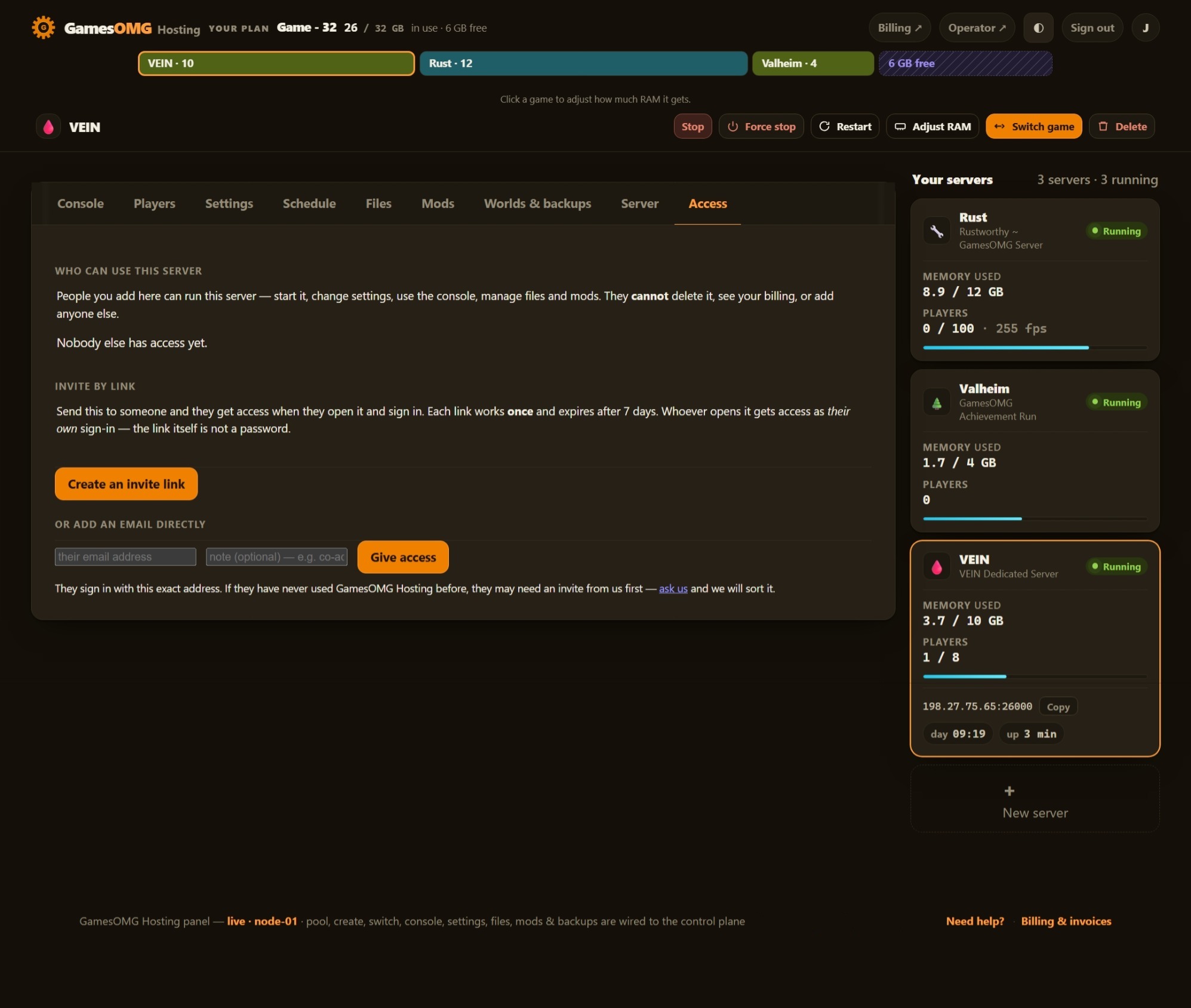Sign out of the panel
Image resolution: width=1191 pixels, height=1008 pixels.
[1092, 28]
